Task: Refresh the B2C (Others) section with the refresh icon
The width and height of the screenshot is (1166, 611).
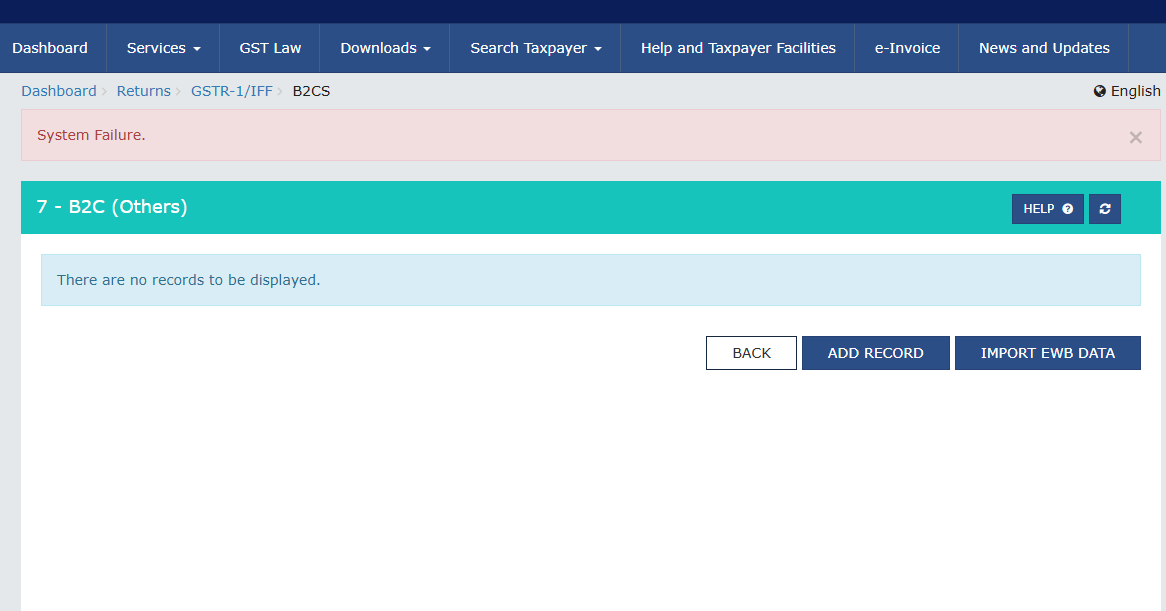Action: click(1104, 209)
